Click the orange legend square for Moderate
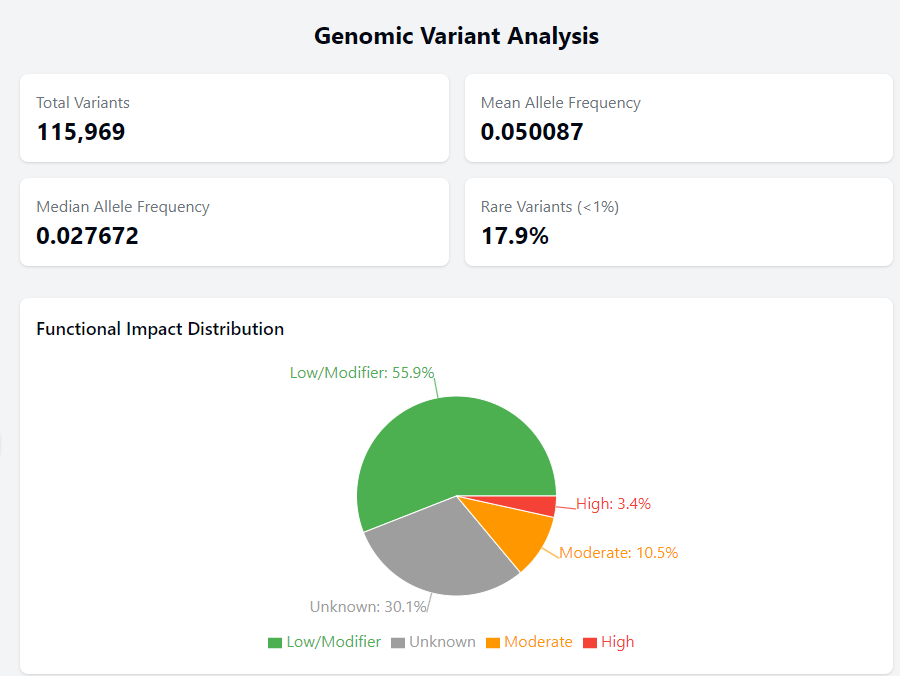 coord(493,642)
